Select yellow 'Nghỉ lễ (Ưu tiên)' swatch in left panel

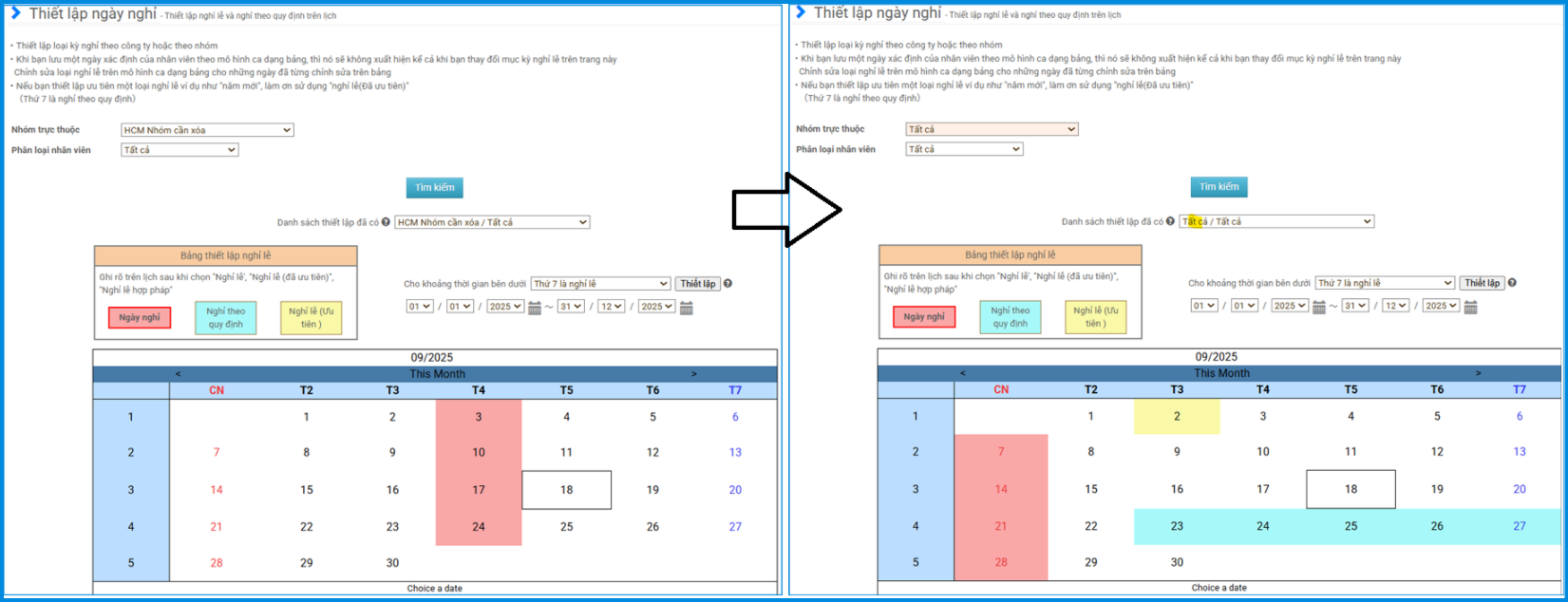(312, 318)
